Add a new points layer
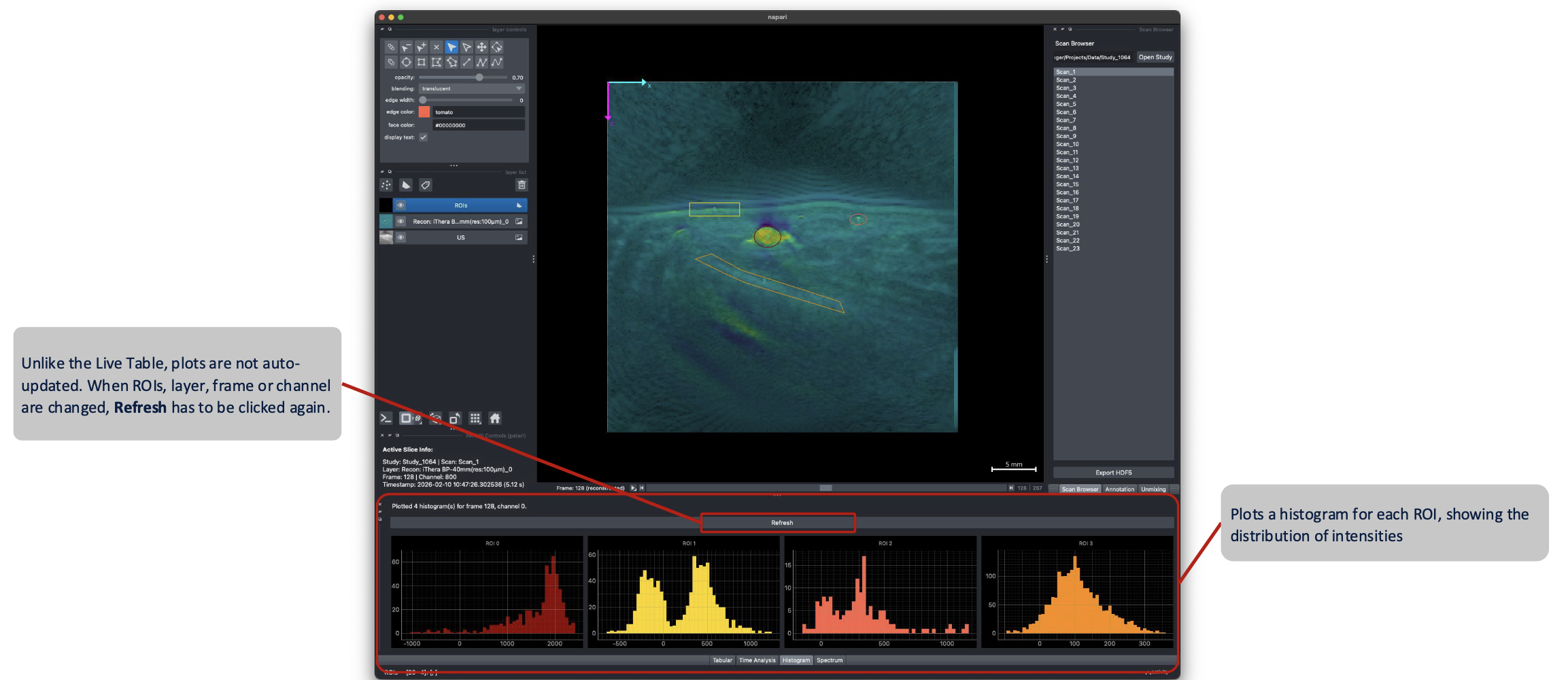The image size is (1568, 680). [386, 185]
